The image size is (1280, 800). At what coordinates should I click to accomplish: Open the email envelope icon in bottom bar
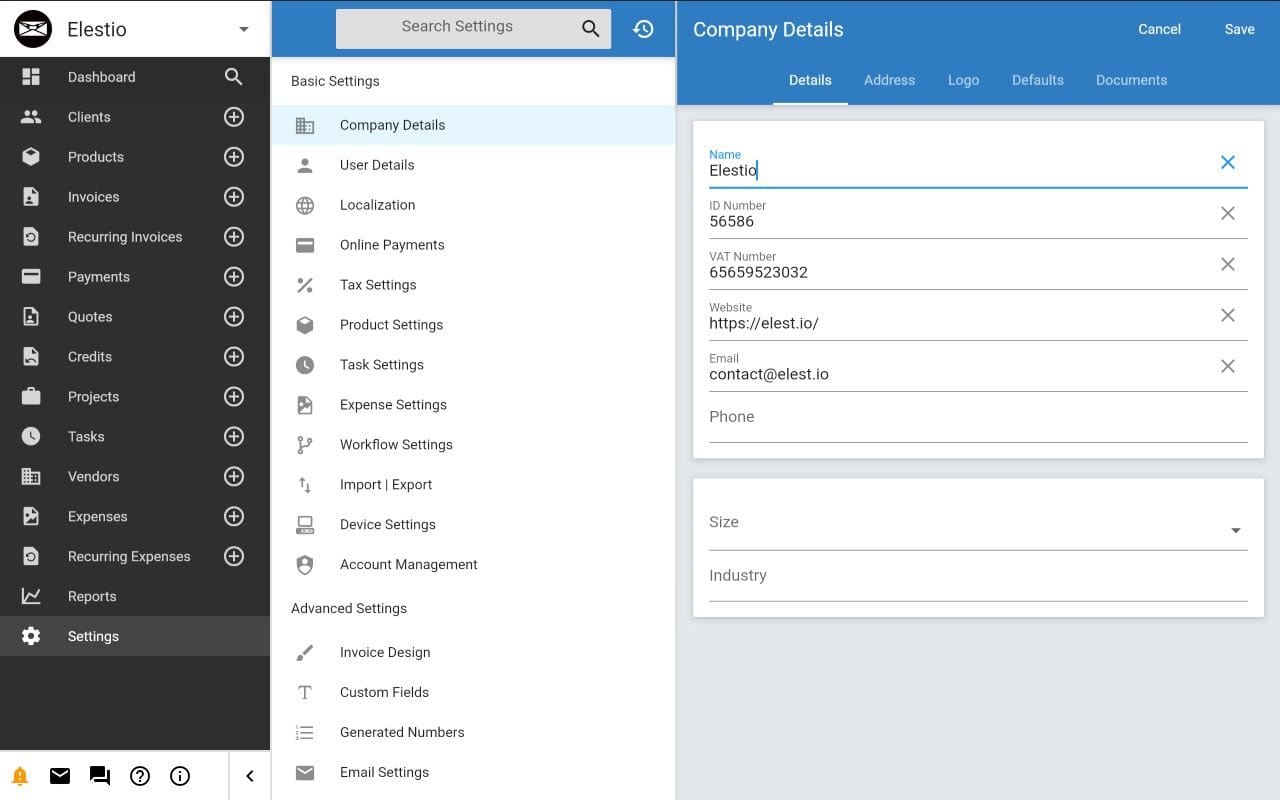[x=60, y=776]
